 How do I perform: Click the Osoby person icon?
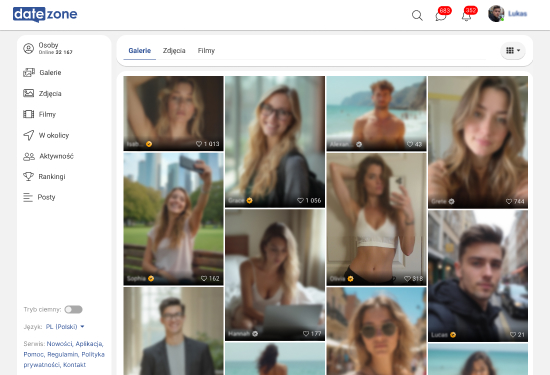tap(28, 48)
